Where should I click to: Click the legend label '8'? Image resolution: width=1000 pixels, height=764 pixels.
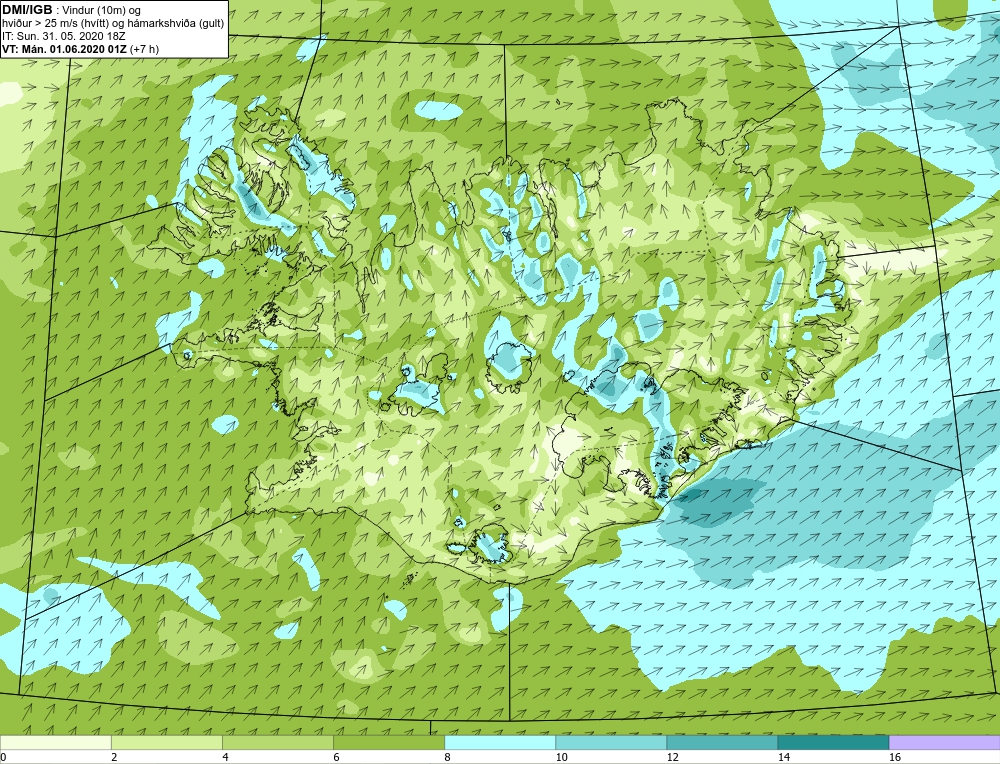pyautogui.click(x=447, y=757)
